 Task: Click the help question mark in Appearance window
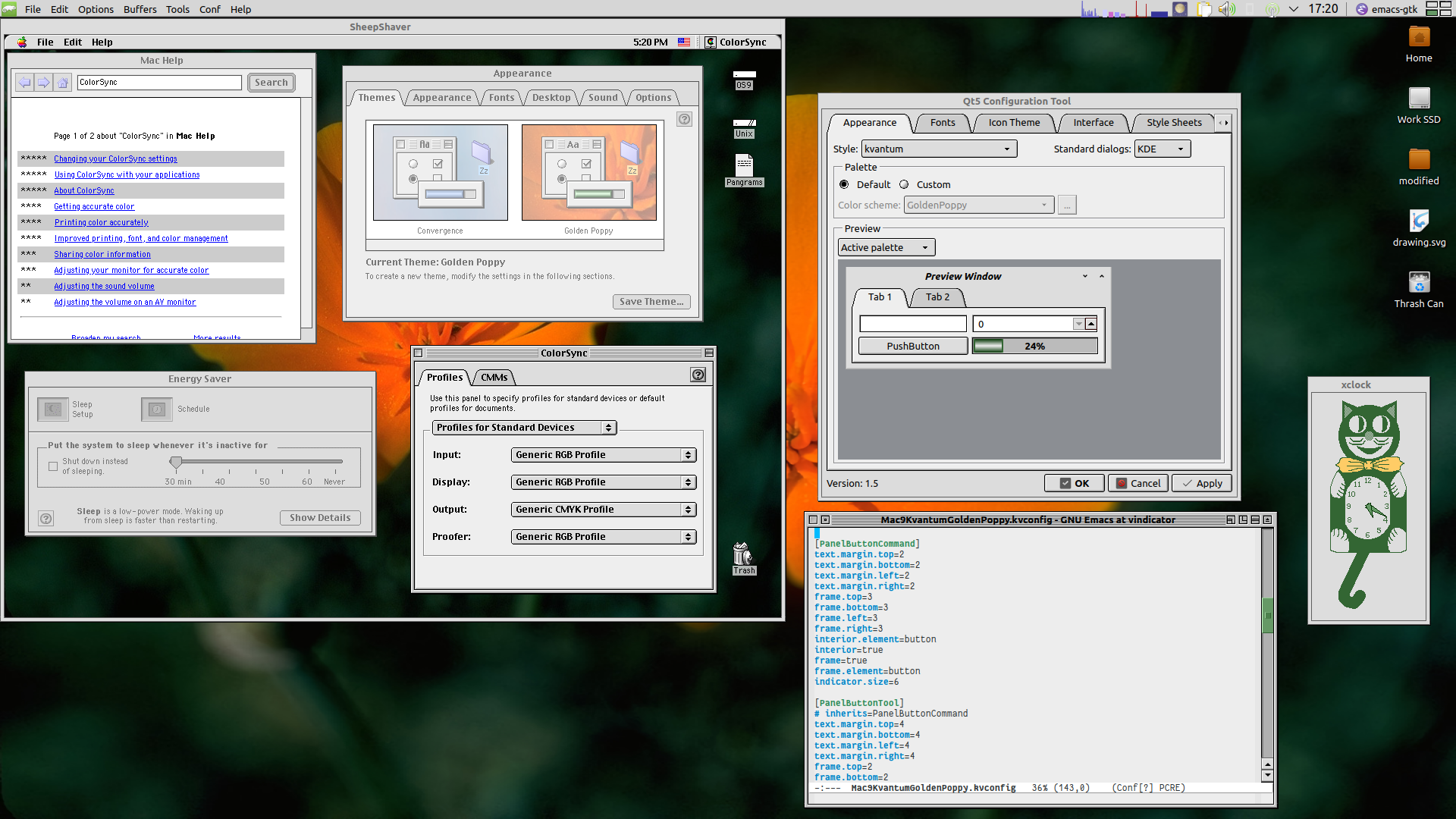point(685,119)
